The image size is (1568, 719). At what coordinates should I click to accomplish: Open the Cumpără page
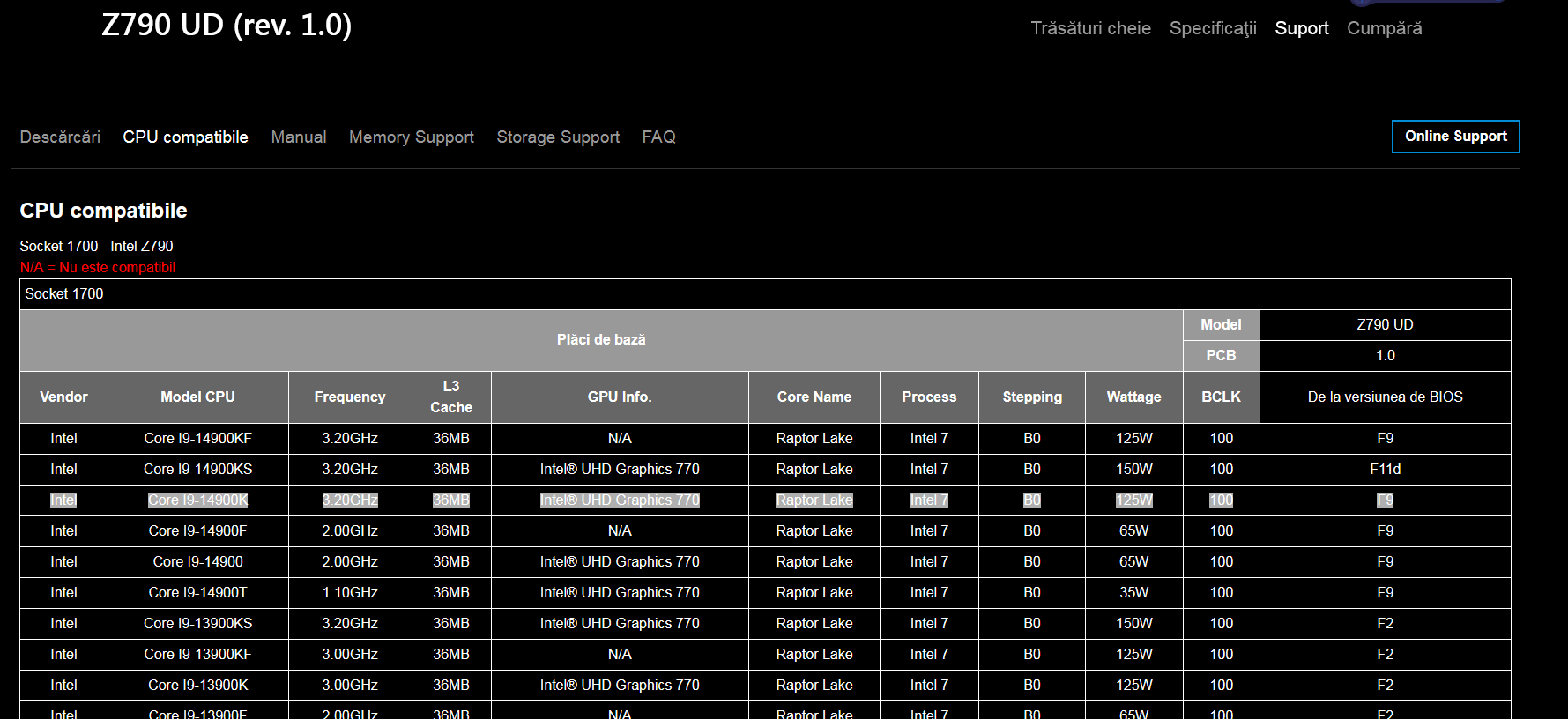point(1384,28)
